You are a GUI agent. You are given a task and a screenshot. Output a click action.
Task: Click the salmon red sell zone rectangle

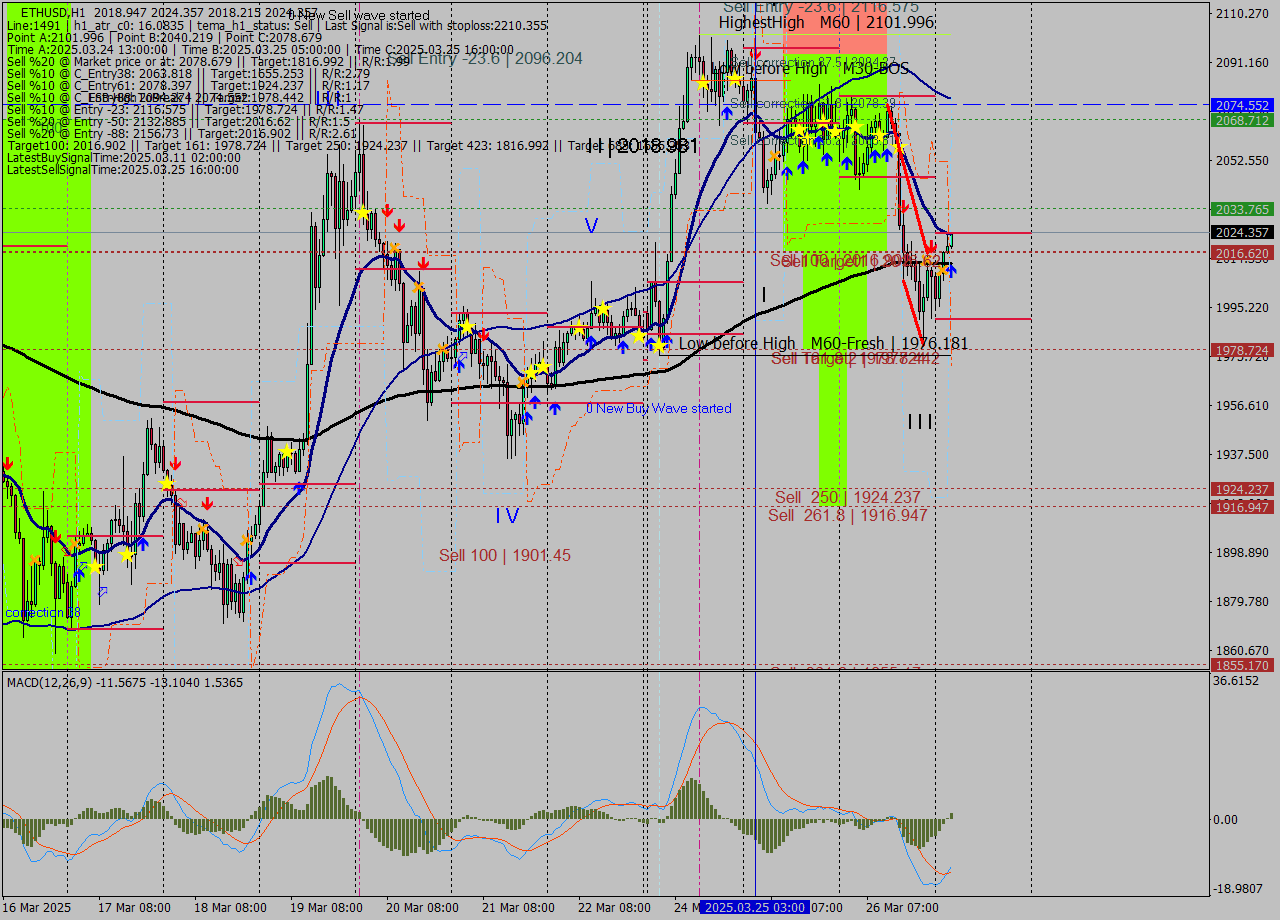click(x=862, y=38)
